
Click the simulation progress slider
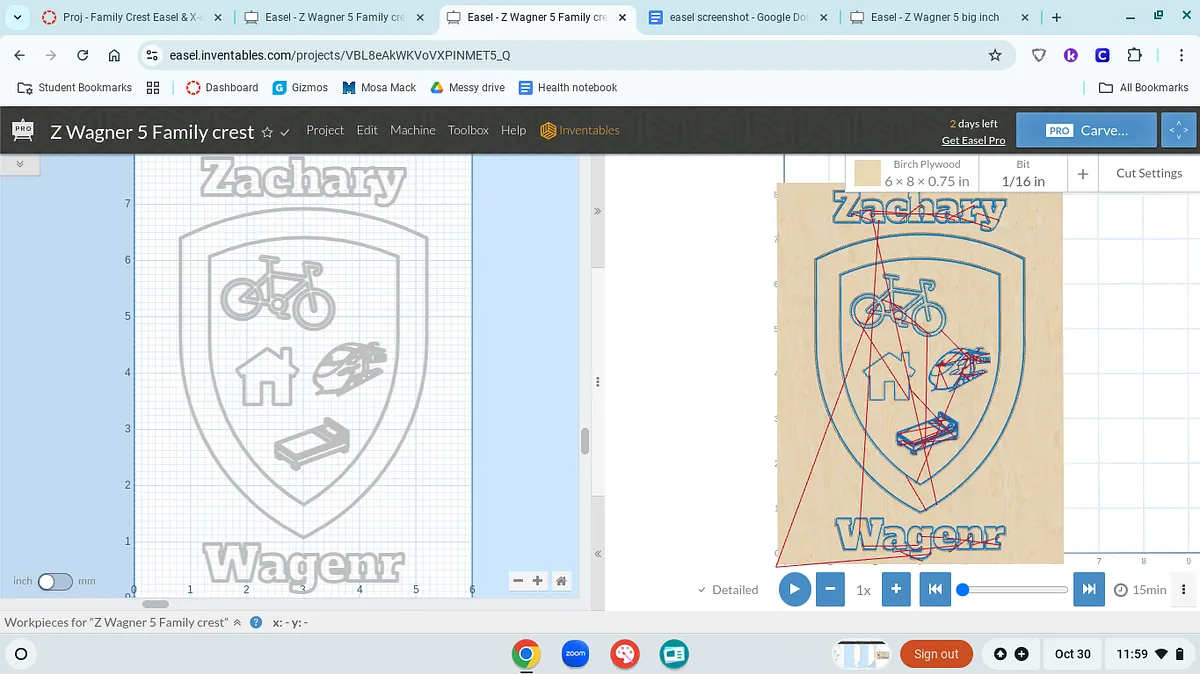(1014, 590)
